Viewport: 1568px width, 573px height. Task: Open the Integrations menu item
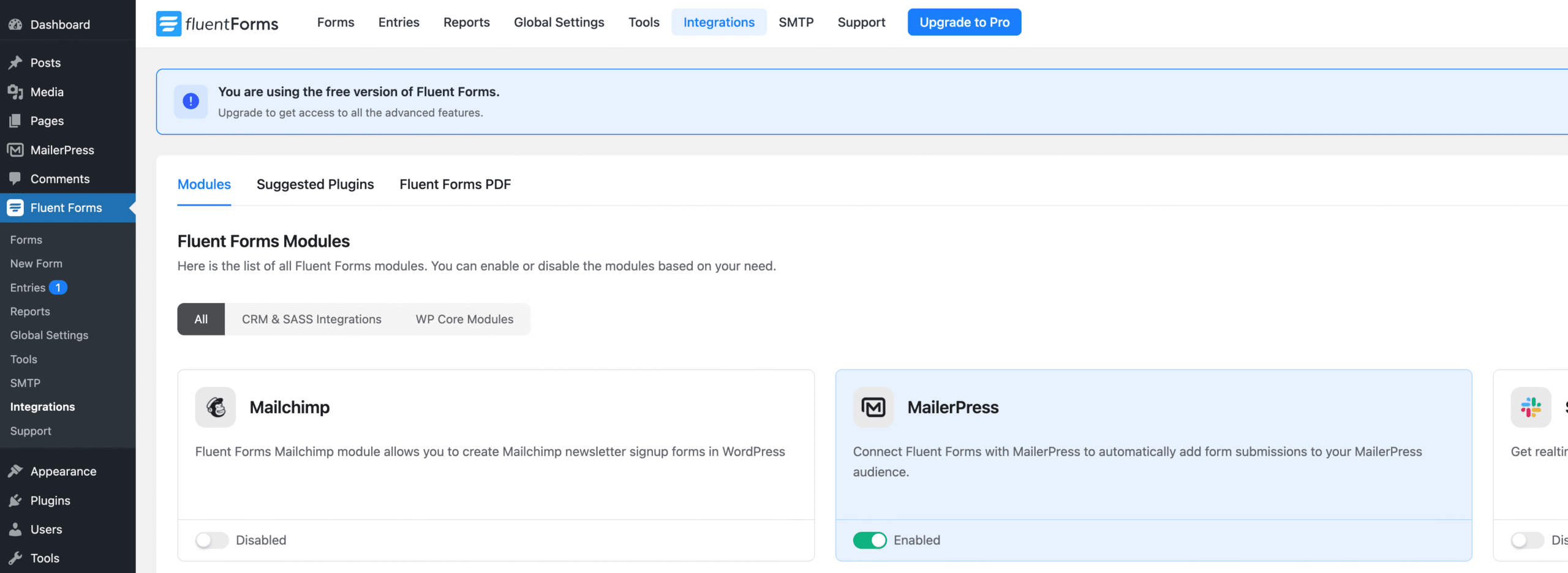click(718, 22)
